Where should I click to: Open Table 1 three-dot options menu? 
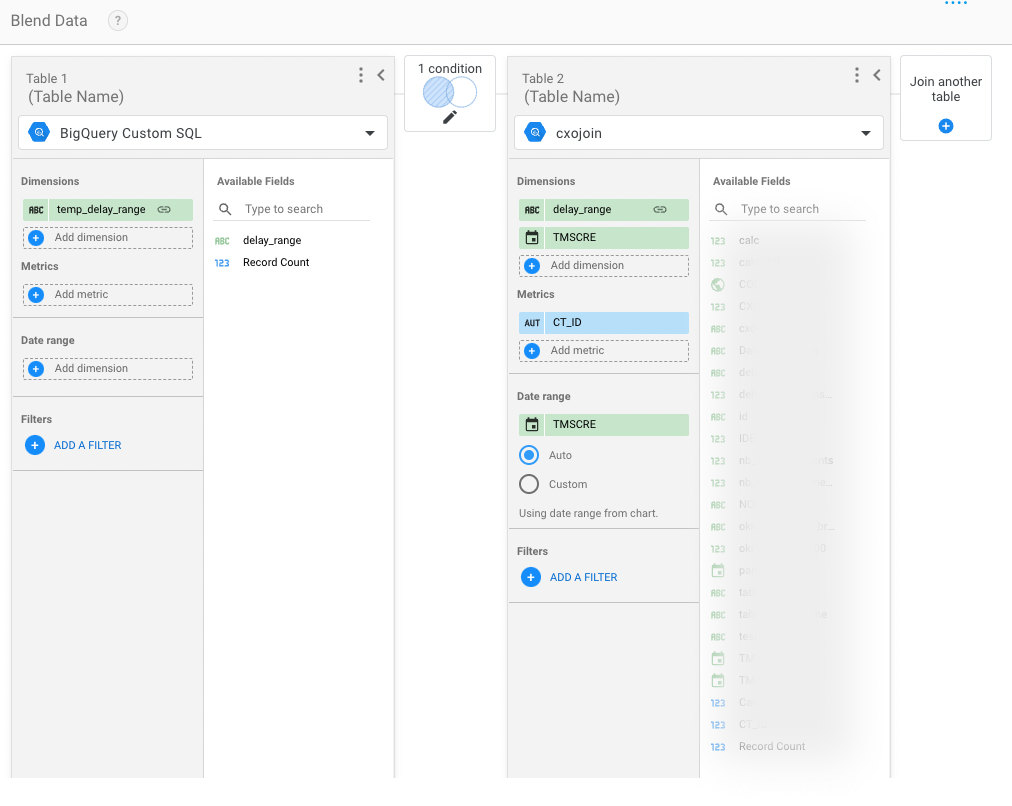click(361, 75)
